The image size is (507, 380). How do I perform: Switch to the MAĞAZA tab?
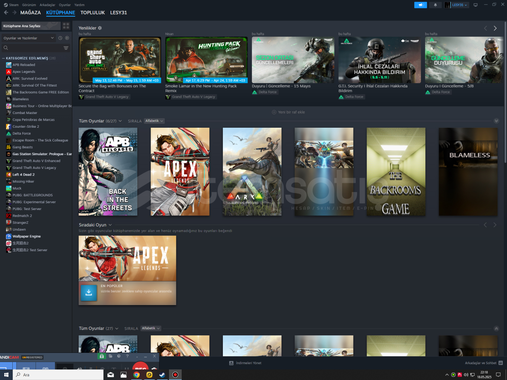tap(31, 13)
